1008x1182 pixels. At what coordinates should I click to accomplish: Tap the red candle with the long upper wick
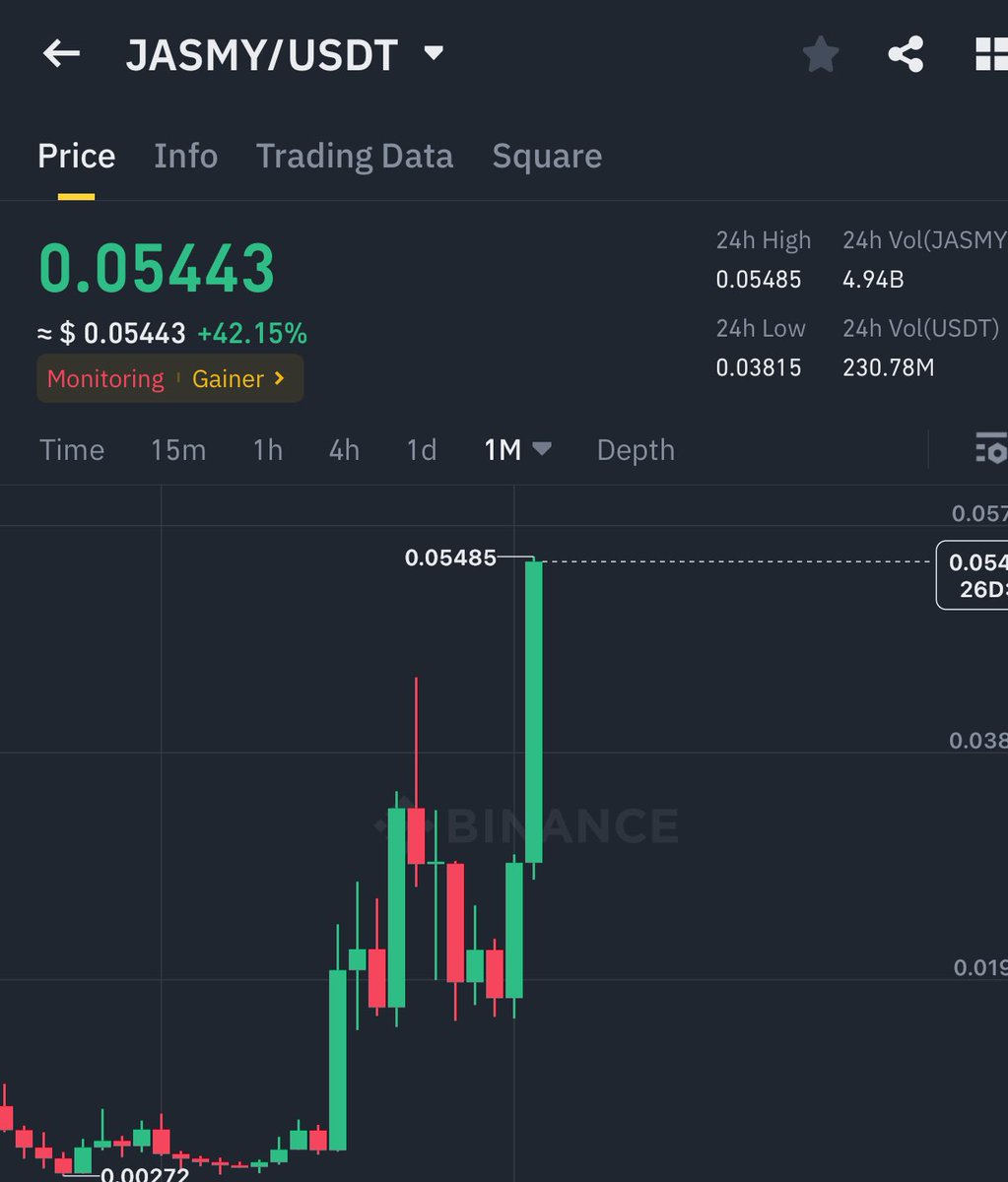(416, 835)
